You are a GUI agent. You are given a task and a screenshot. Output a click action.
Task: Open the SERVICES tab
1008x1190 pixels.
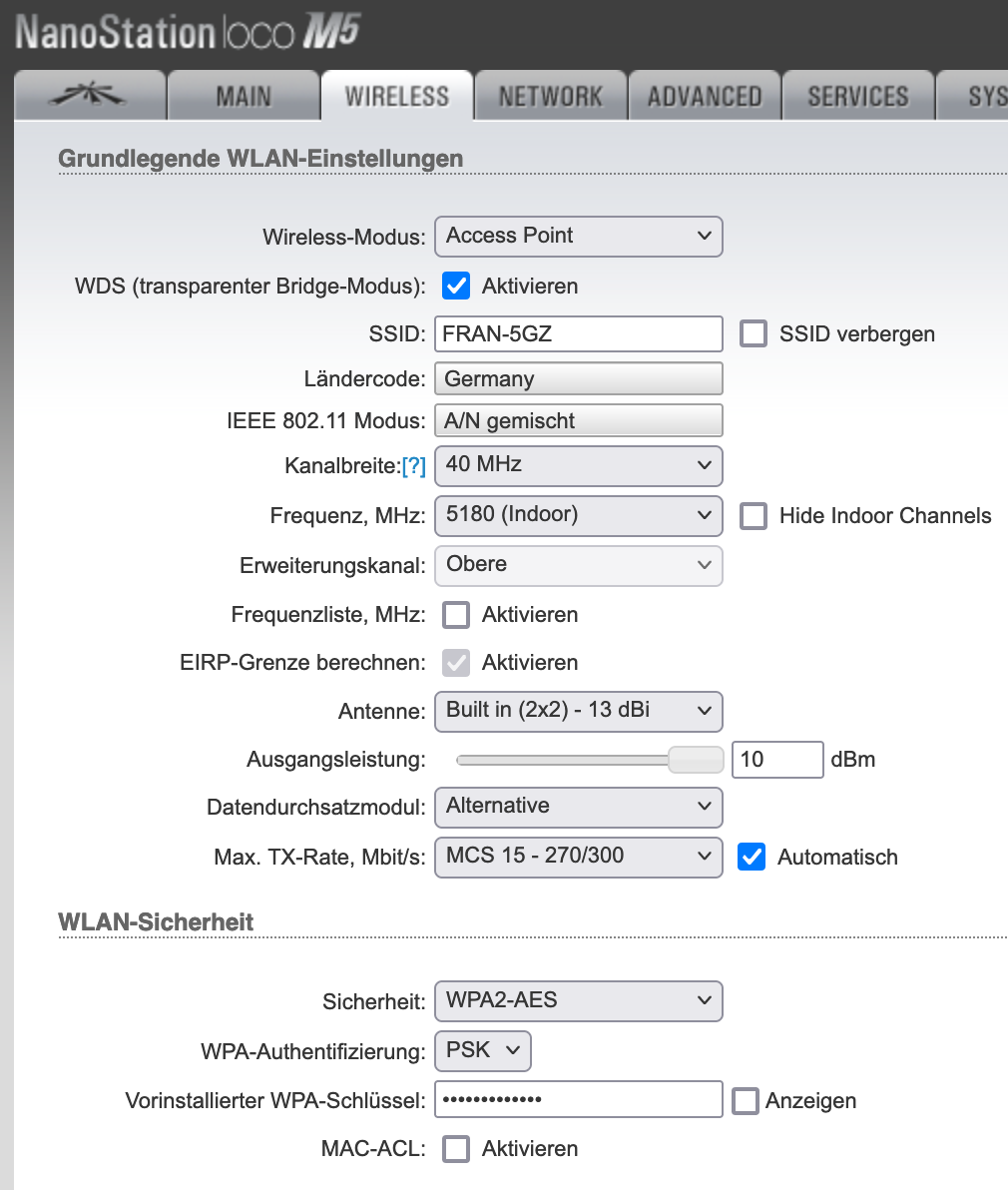point(858,96)
